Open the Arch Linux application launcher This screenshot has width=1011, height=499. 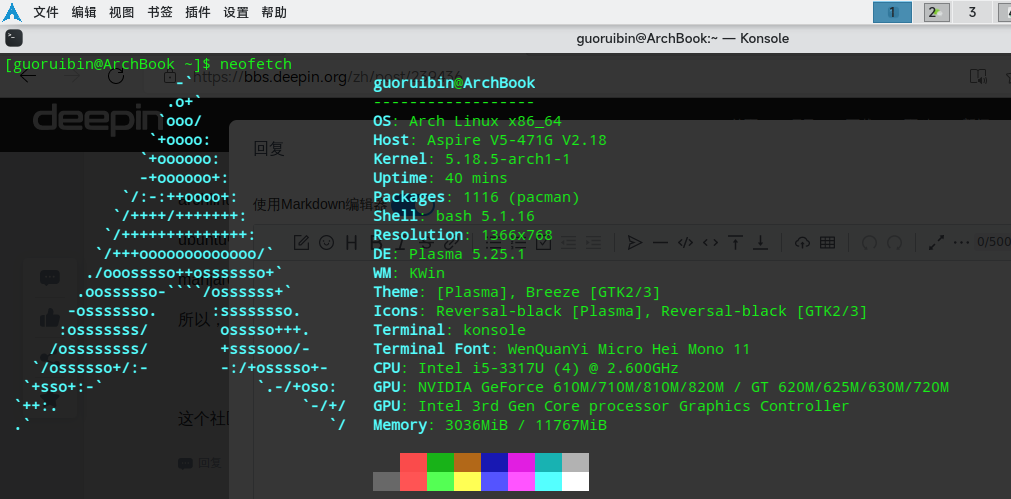point(12,12)
